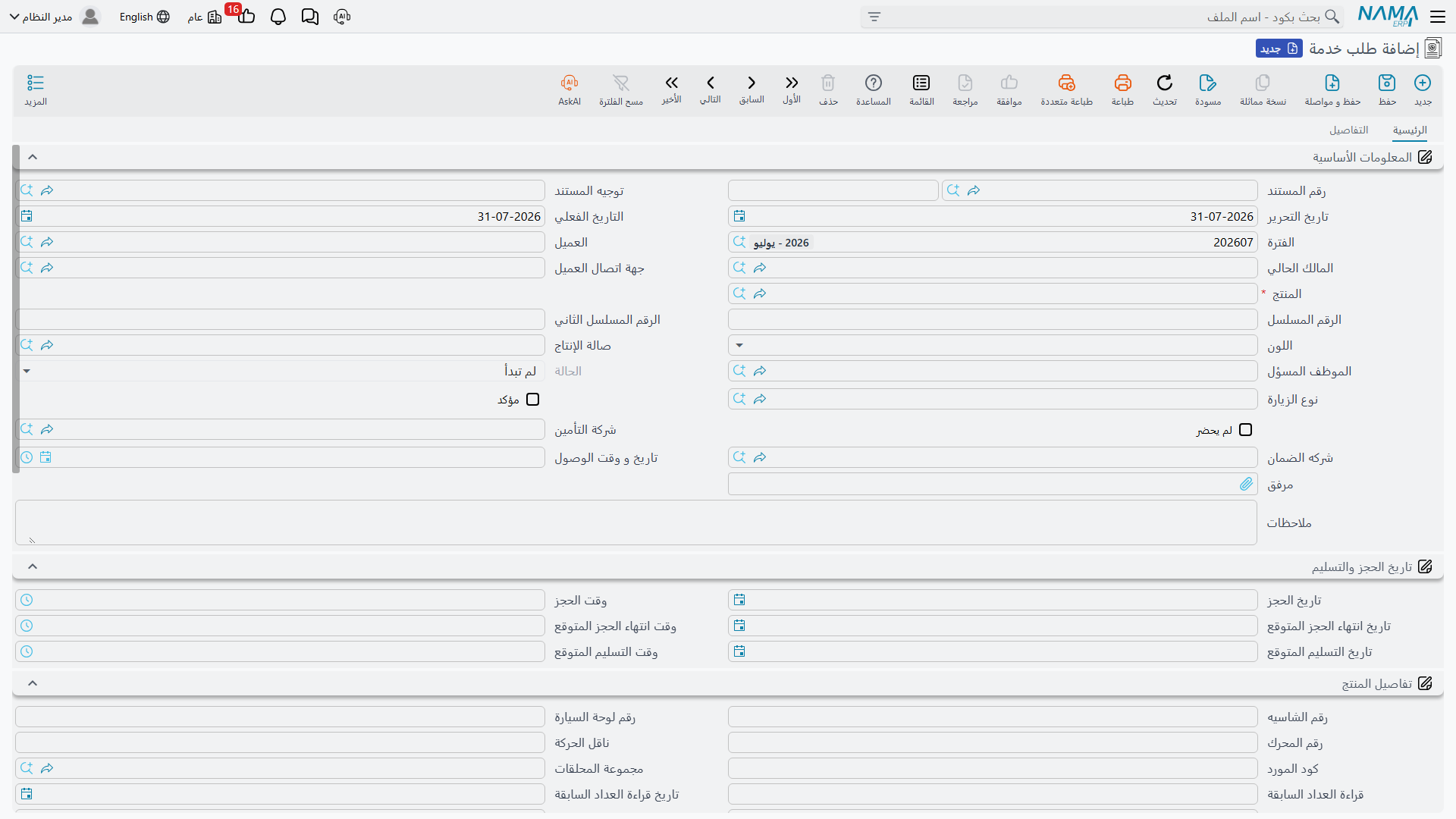Click the مراجعة (Review) icon
This screenshot has height=819, width=1456.
[965, 83]
